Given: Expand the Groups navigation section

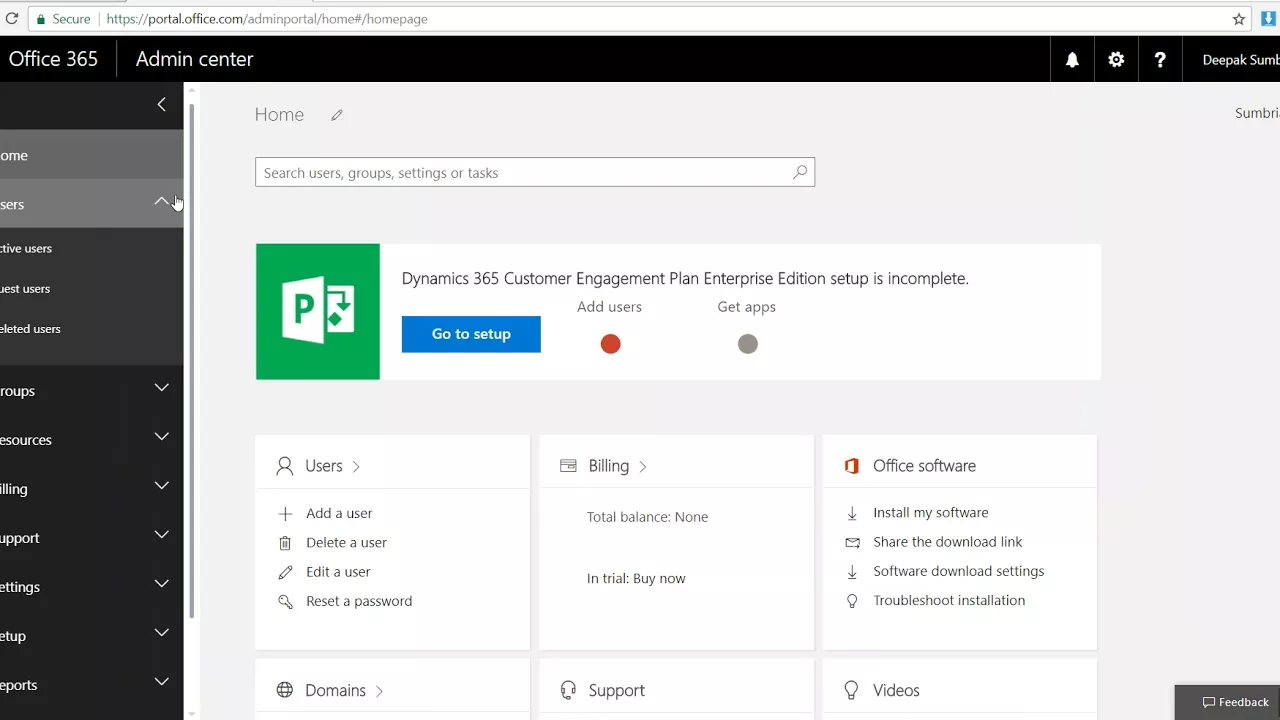Looking at the screenshot, I should [x=162, y=387].
